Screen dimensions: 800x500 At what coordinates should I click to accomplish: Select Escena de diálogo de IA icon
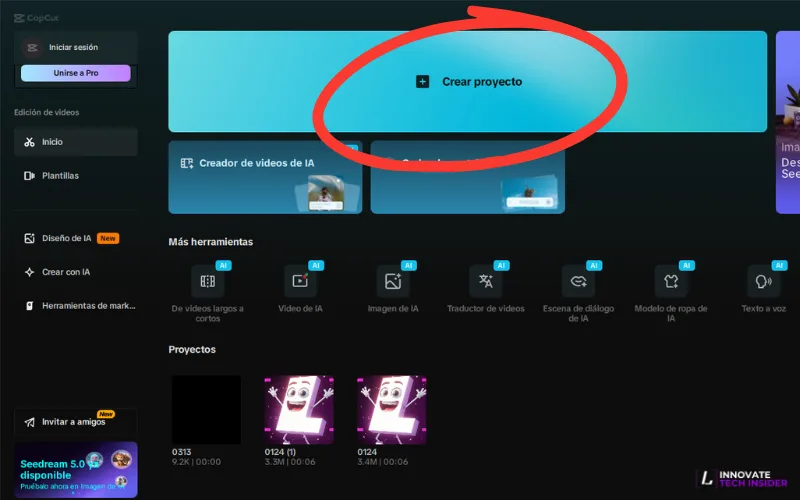coord(578,281)
